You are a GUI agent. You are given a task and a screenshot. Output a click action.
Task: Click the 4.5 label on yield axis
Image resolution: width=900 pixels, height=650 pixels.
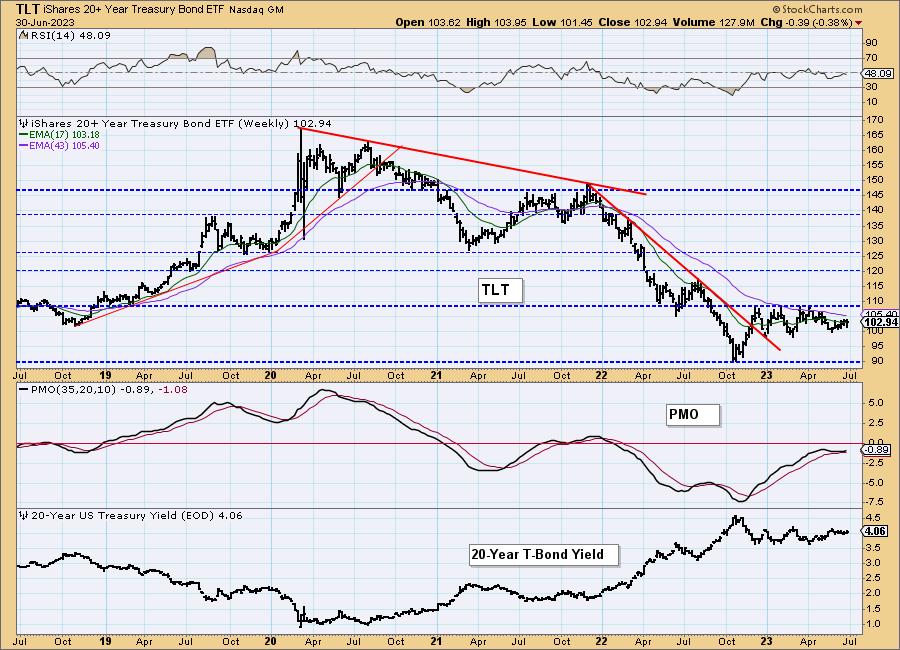pyautogui.click(x=874, y=517)
